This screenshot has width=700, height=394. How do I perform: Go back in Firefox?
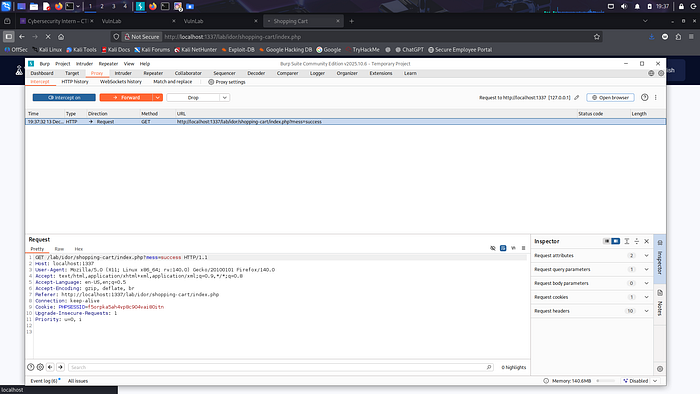(x=22, y=37)
